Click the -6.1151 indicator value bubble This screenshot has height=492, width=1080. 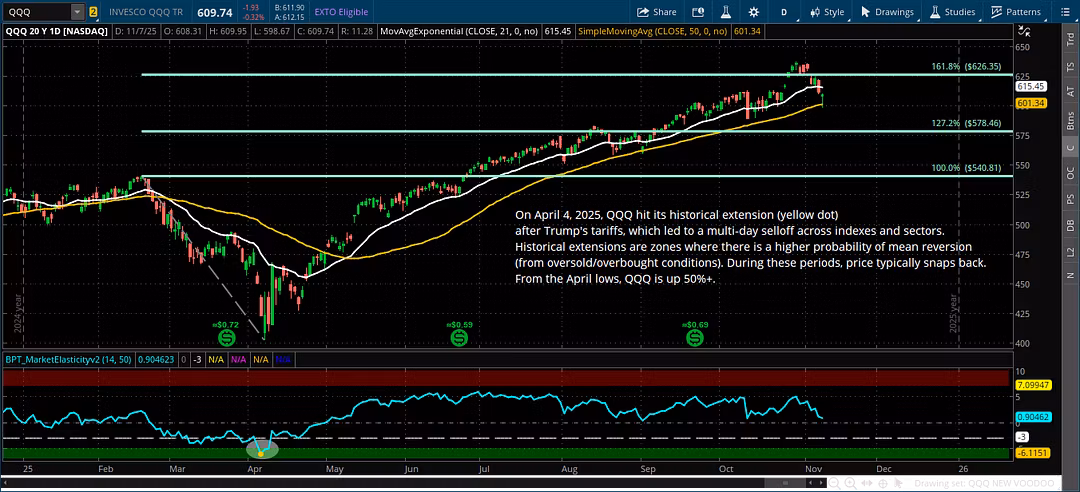pyautogui.click(x=1032, y=453)
